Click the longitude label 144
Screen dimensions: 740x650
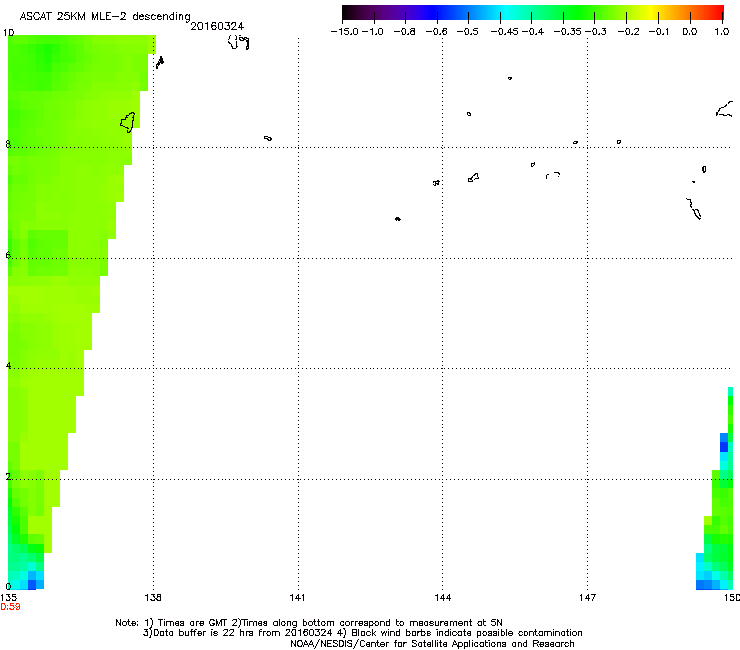click(x=443, y=598)
